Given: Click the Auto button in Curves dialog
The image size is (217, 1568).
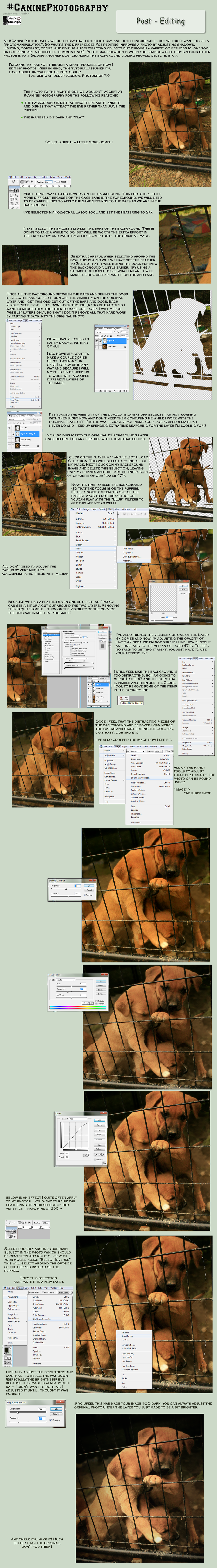Looking at the screenshot, I should click(100, 1145).
